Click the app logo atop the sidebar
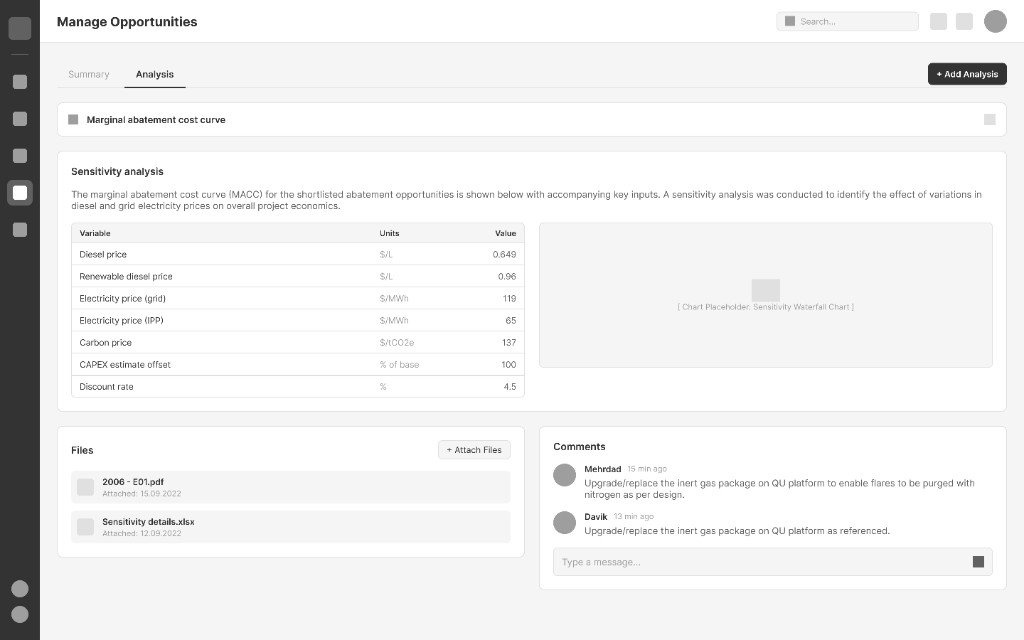 pos(20,28)
